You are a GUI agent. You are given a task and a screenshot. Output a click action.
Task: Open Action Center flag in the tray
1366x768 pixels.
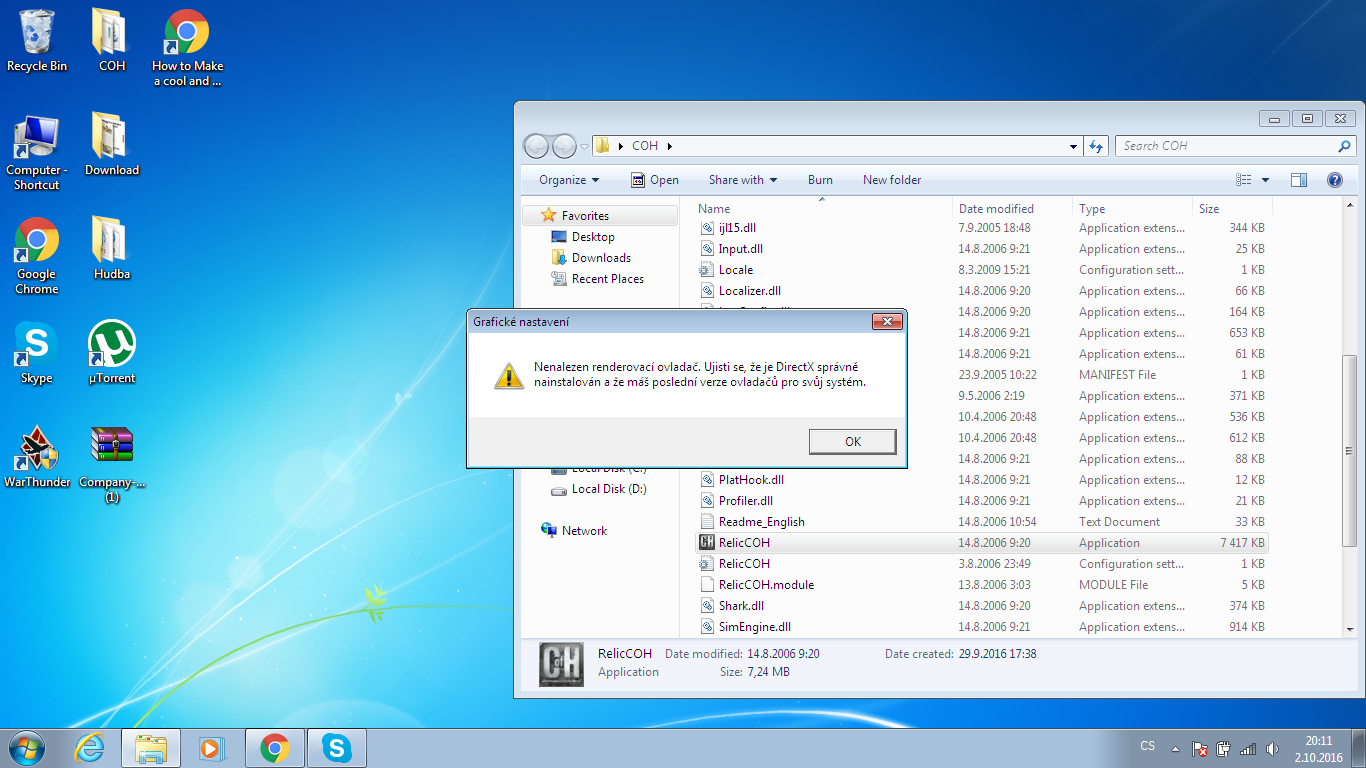coord(1199,748)
